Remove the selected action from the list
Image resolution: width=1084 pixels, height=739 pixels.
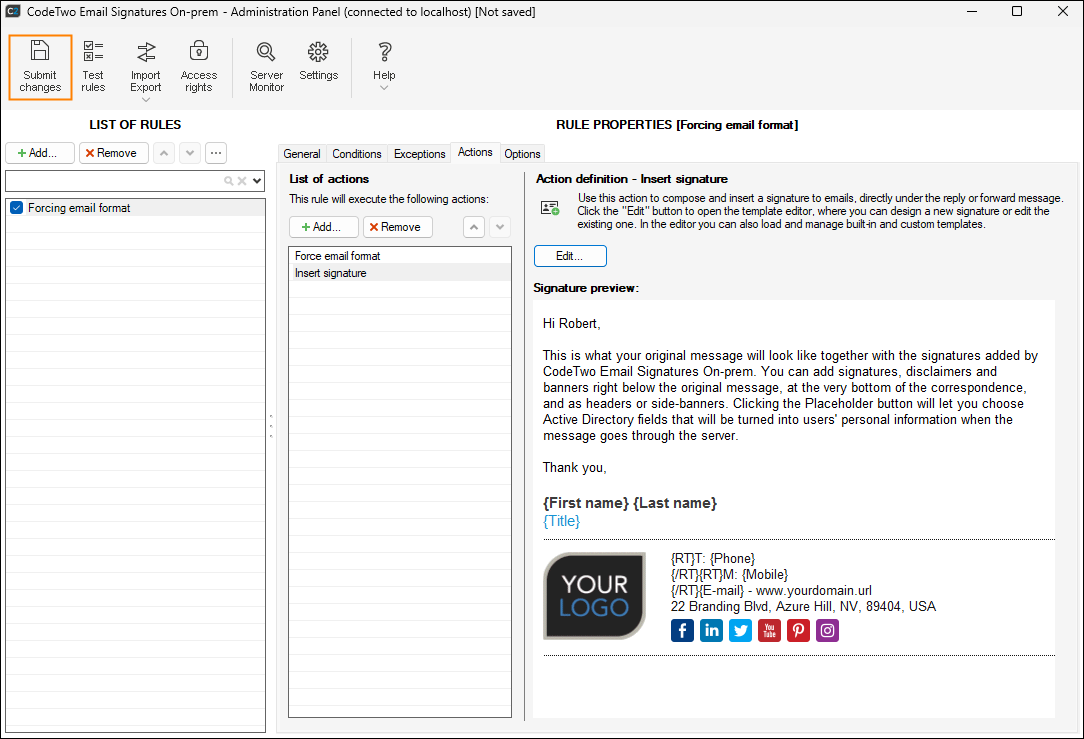(397, 227)
